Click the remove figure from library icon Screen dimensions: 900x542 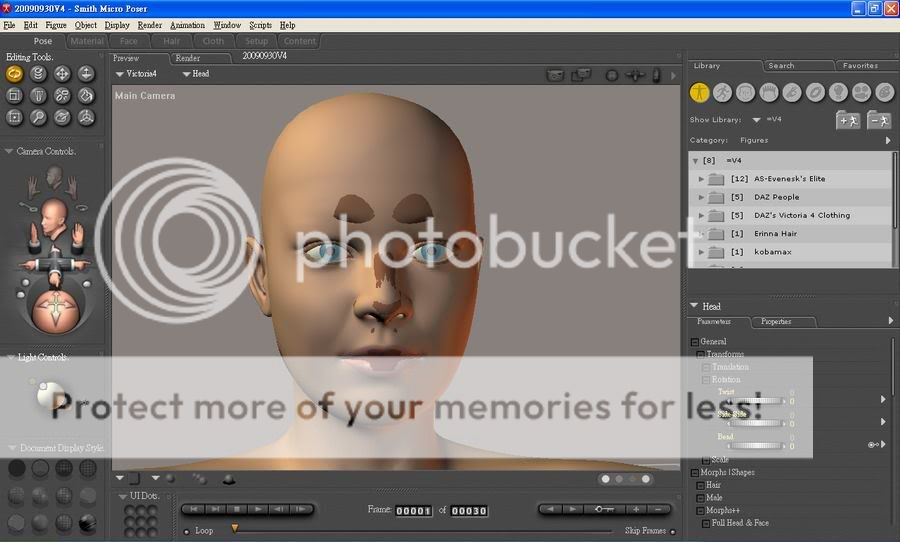pos(879,120)
